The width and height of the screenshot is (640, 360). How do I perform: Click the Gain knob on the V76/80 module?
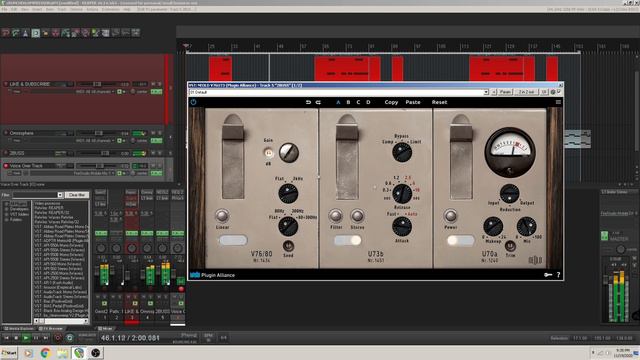pos(289,153)
